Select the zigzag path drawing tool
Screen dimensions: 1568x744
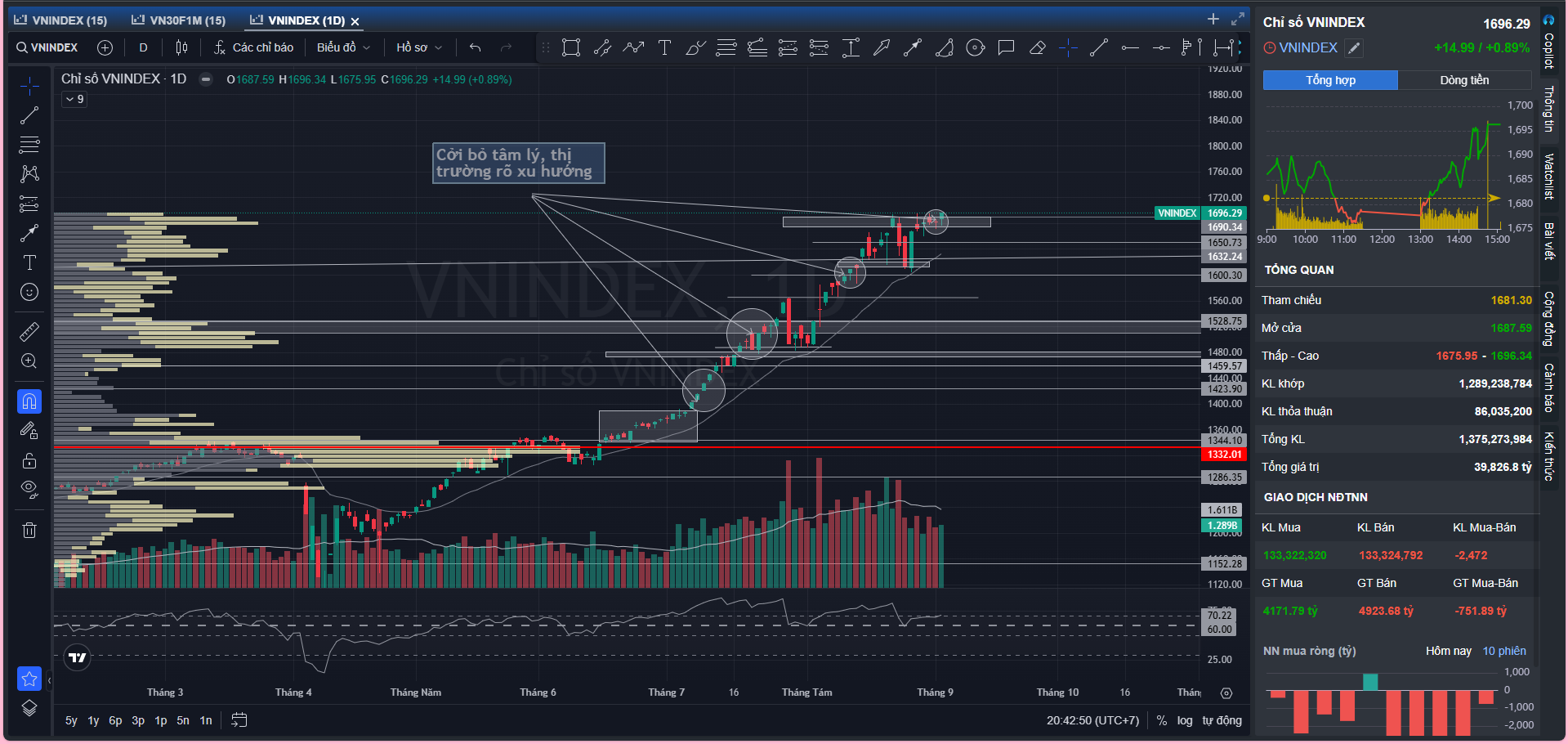tap(633, 47)
